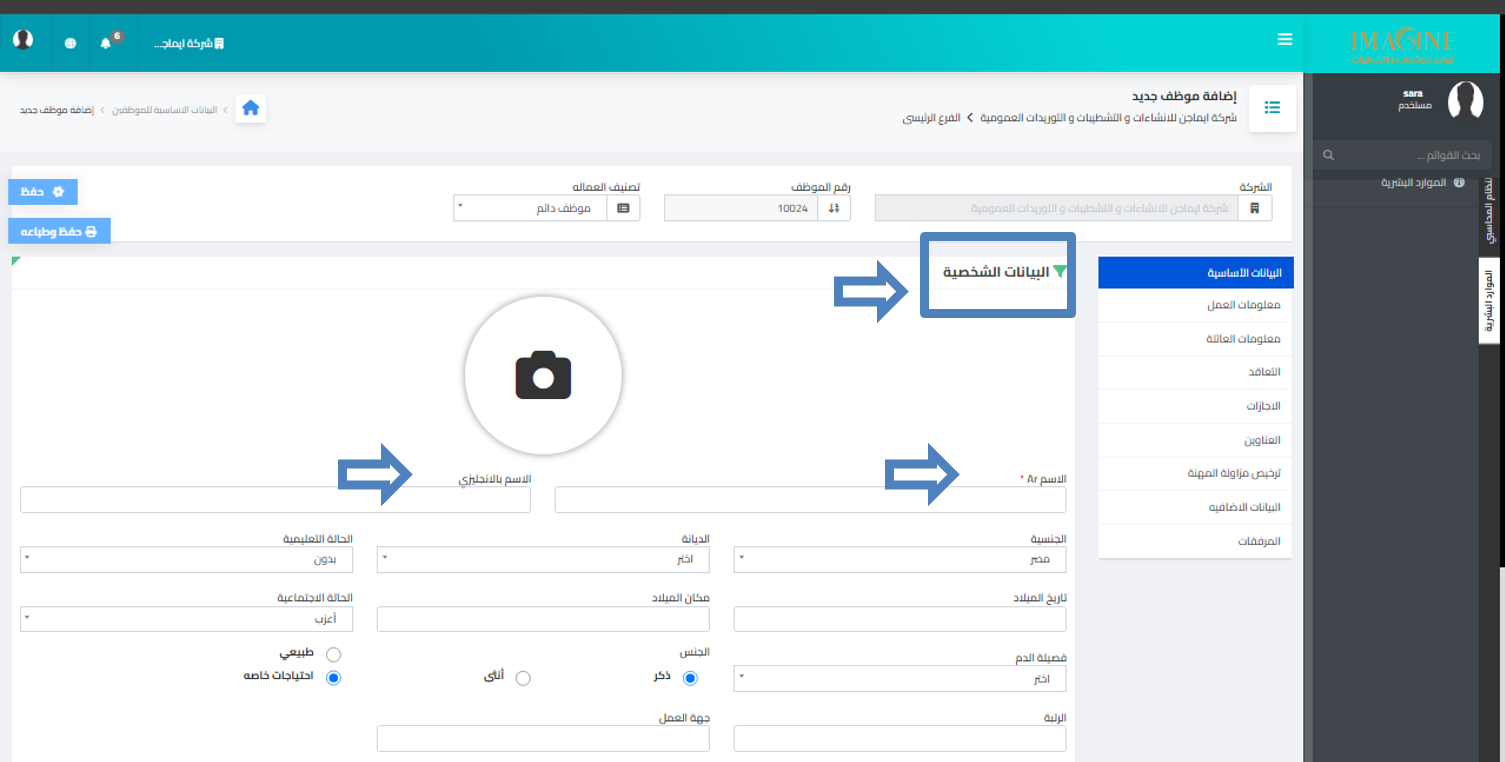Click the مكان الميلاد field
This screenshot has width=1505, height=762.
point(543,619)
